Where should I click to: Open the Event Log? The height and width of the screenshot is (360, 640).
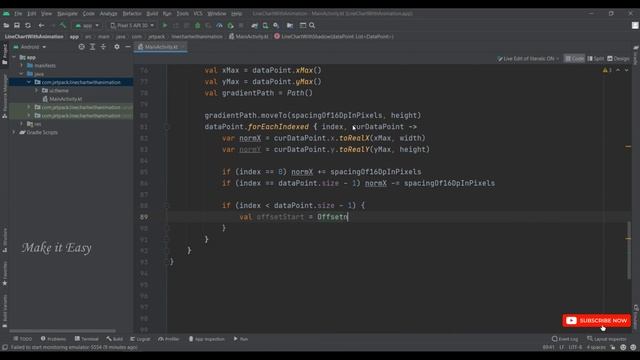tap(565, 339)
